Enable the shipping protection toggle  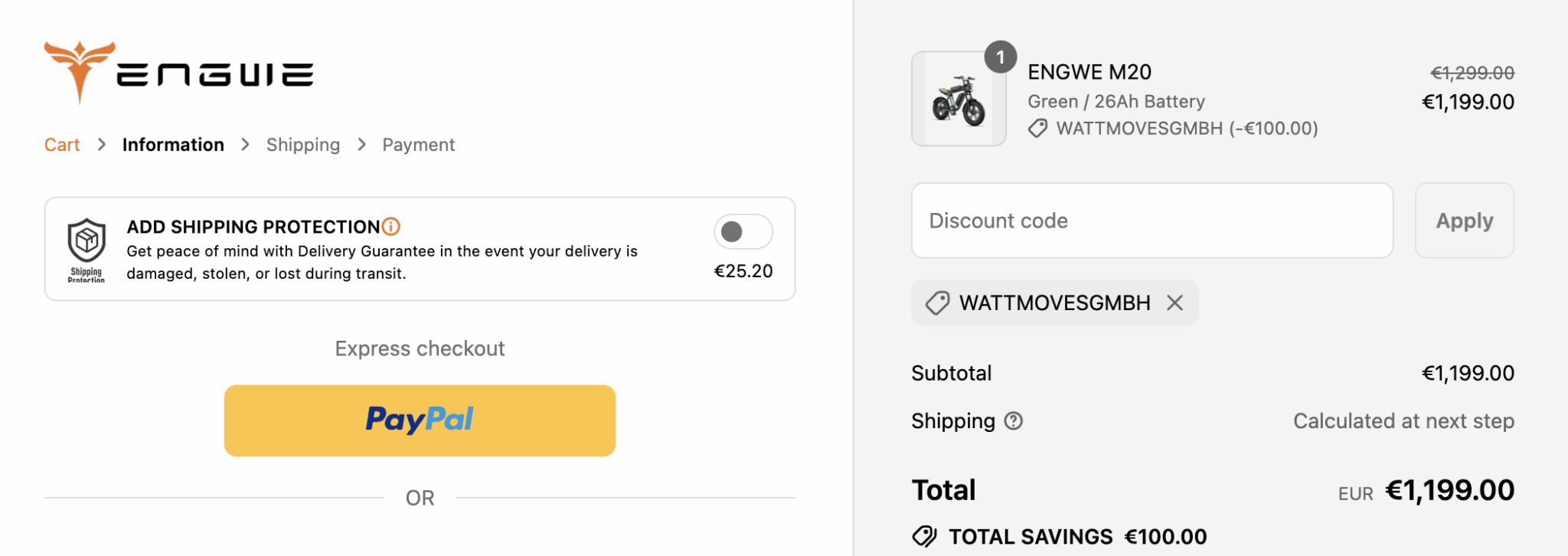743,232
